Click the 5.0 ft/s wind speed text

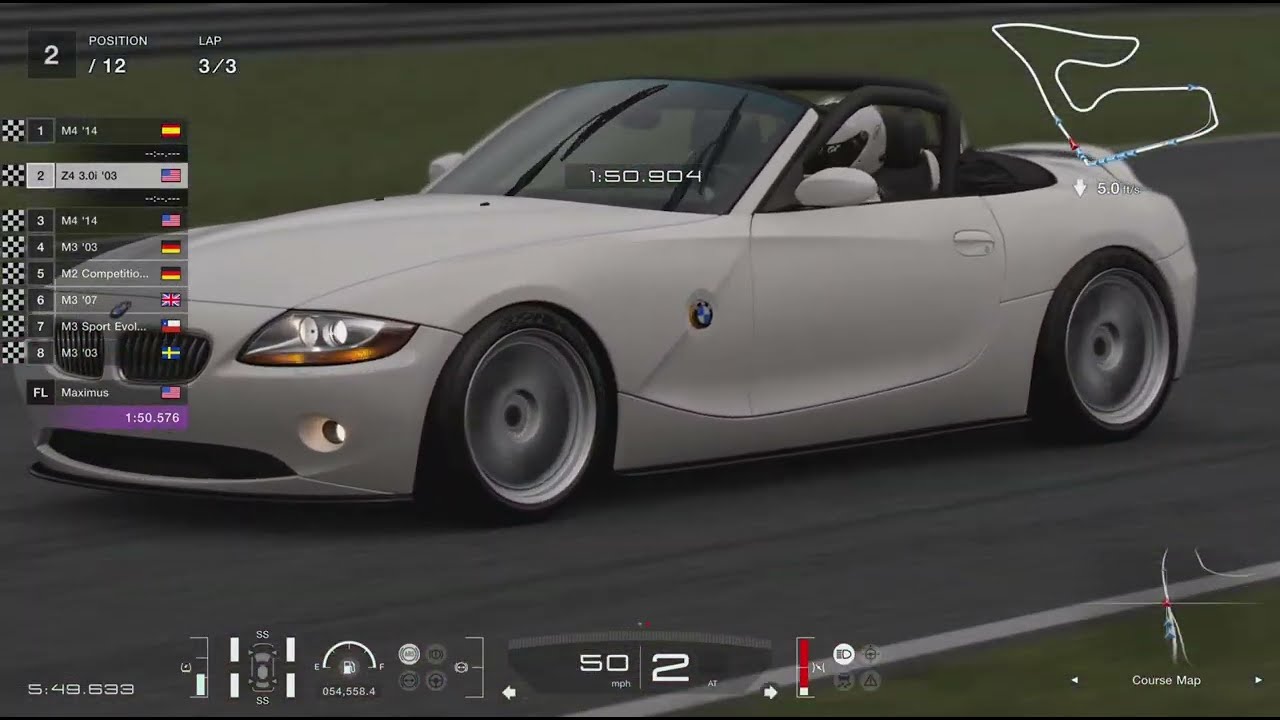[1118, 188]
